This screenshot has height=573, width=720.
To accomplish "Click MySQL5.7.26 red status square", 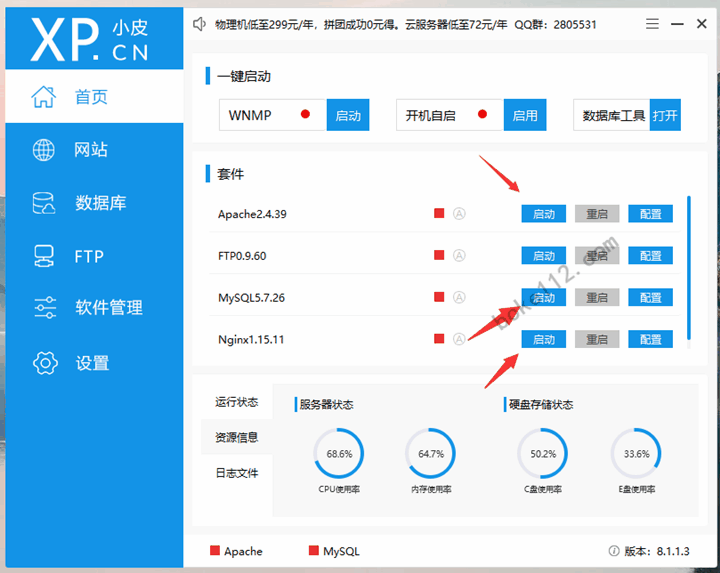I will [x=439, y=297].
